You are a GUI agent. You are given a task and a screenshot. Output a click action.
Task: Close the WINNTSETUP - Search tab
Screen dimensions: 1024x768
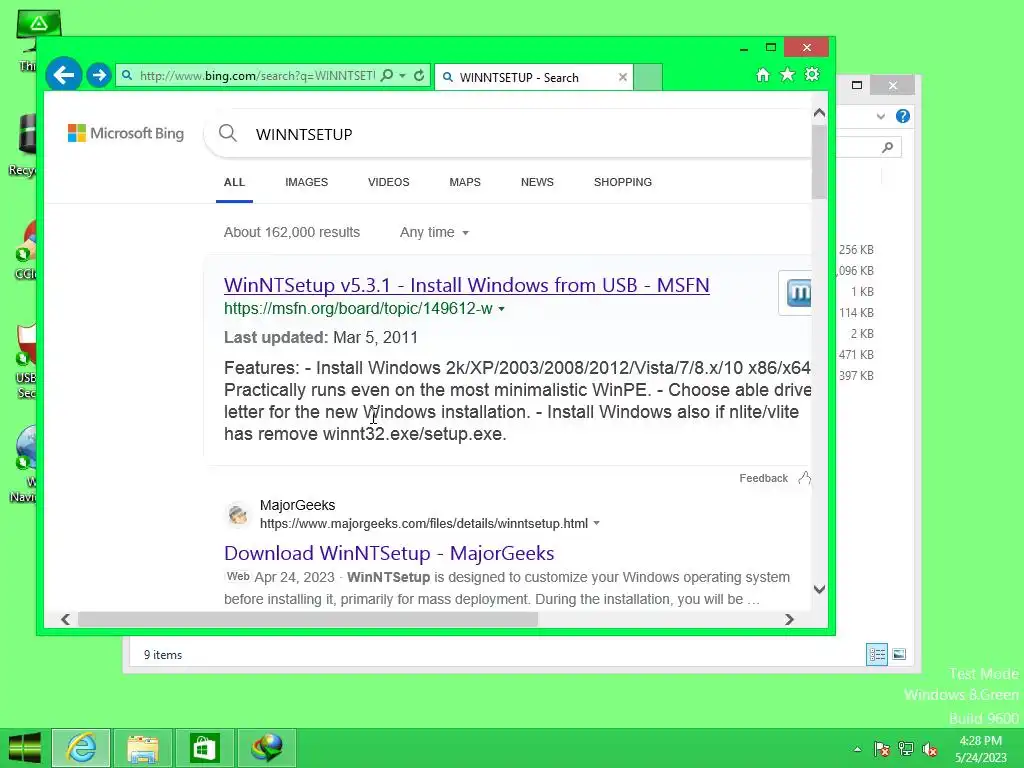622,77
